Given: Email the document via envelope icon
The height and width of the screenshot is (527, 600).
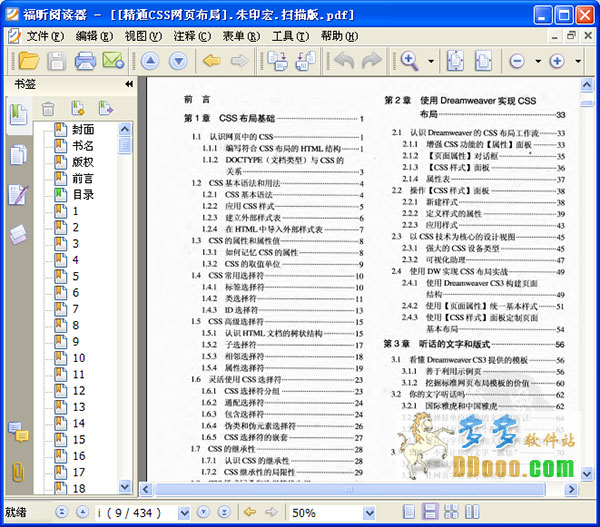Looking at the screenshot, I should (113, 60).
